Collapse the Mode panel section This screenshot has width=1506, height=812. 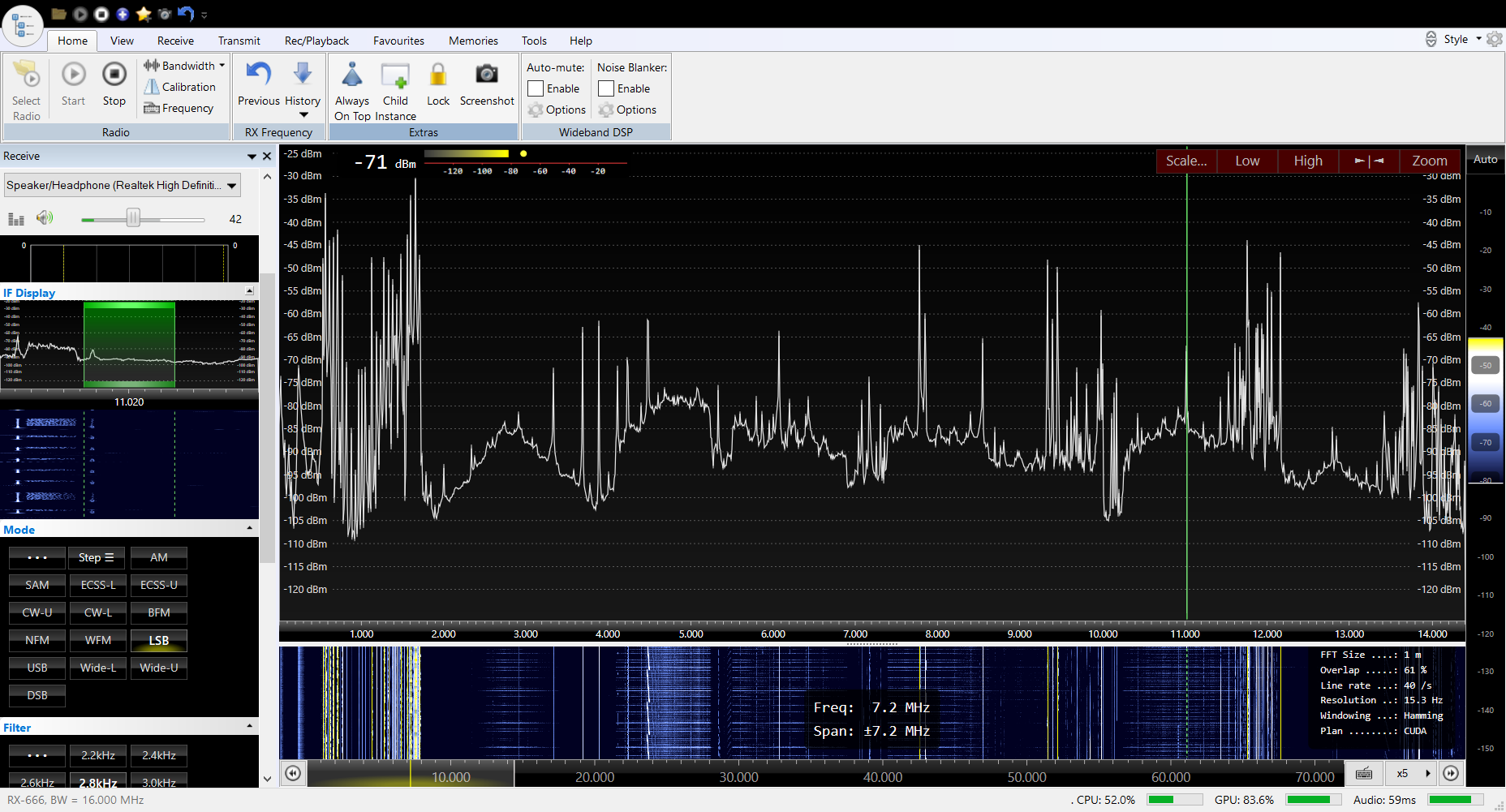pos(249,529)
